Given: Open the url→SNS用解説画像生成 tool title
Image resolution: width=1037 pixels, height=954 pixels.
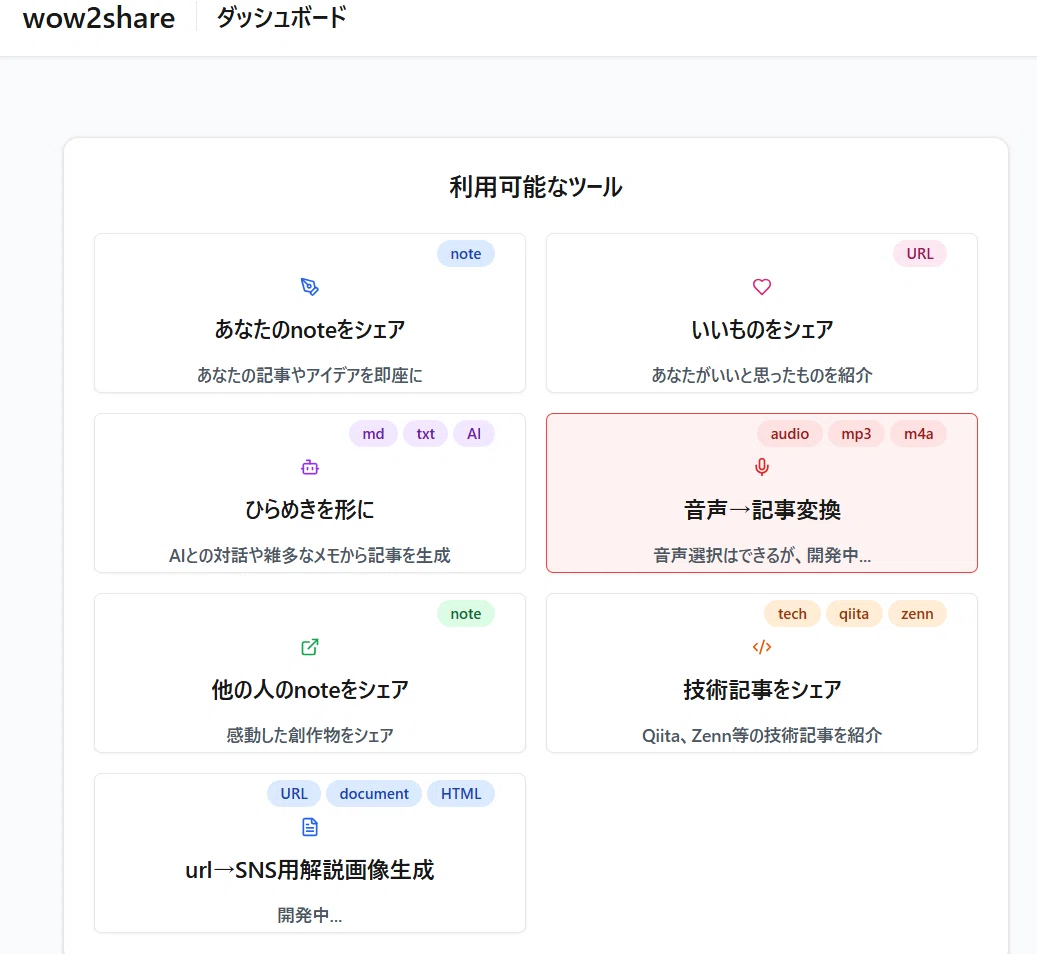Looking at the screenshot, I should [x=310, y=869].
